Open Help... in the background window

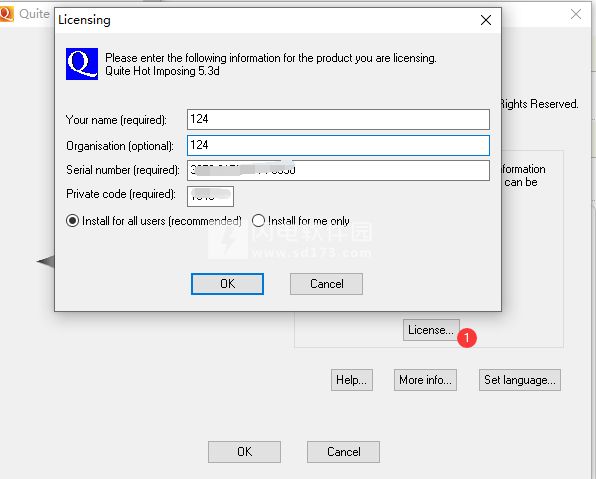[x=352, y=380]
